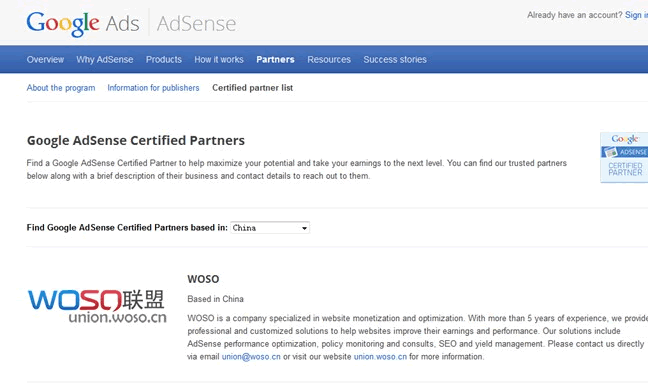The height and width of the screenshot is (392, 648).
Task: Open the Why AdSense nav item
Action: [105, 59]
